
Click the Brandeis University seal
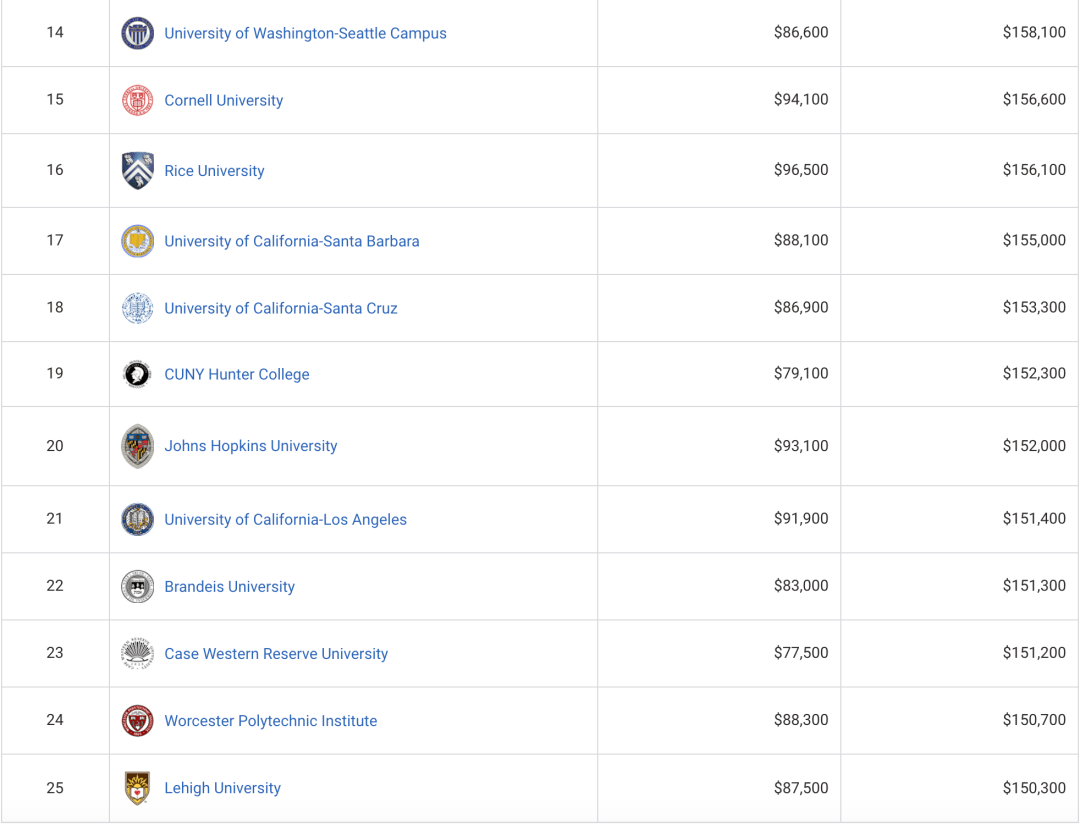138,586
